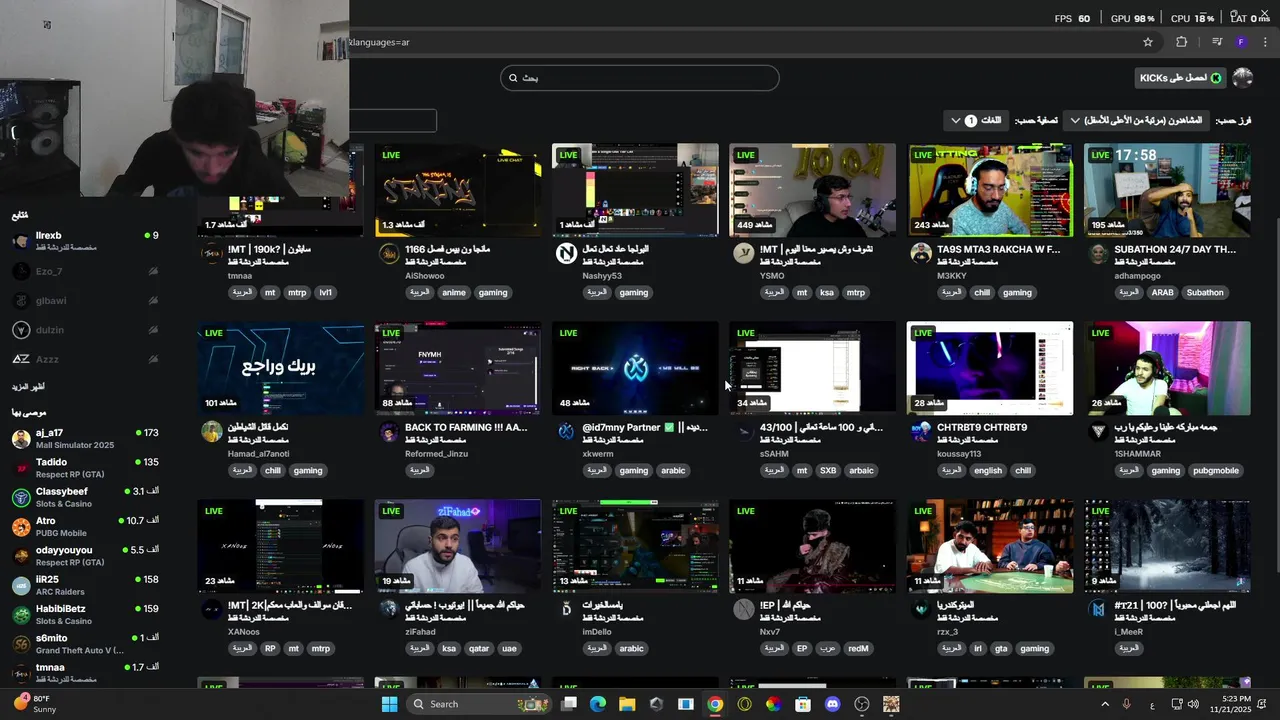Open xkwerm channel avatar

(x=566, y=432)
